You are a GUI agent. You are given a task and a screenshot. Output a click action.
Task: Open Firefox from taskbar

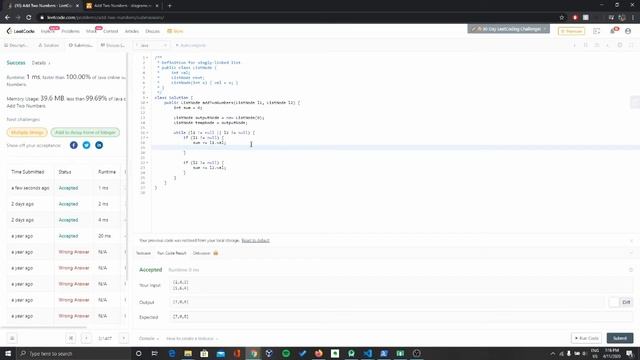tap(318, 353)
